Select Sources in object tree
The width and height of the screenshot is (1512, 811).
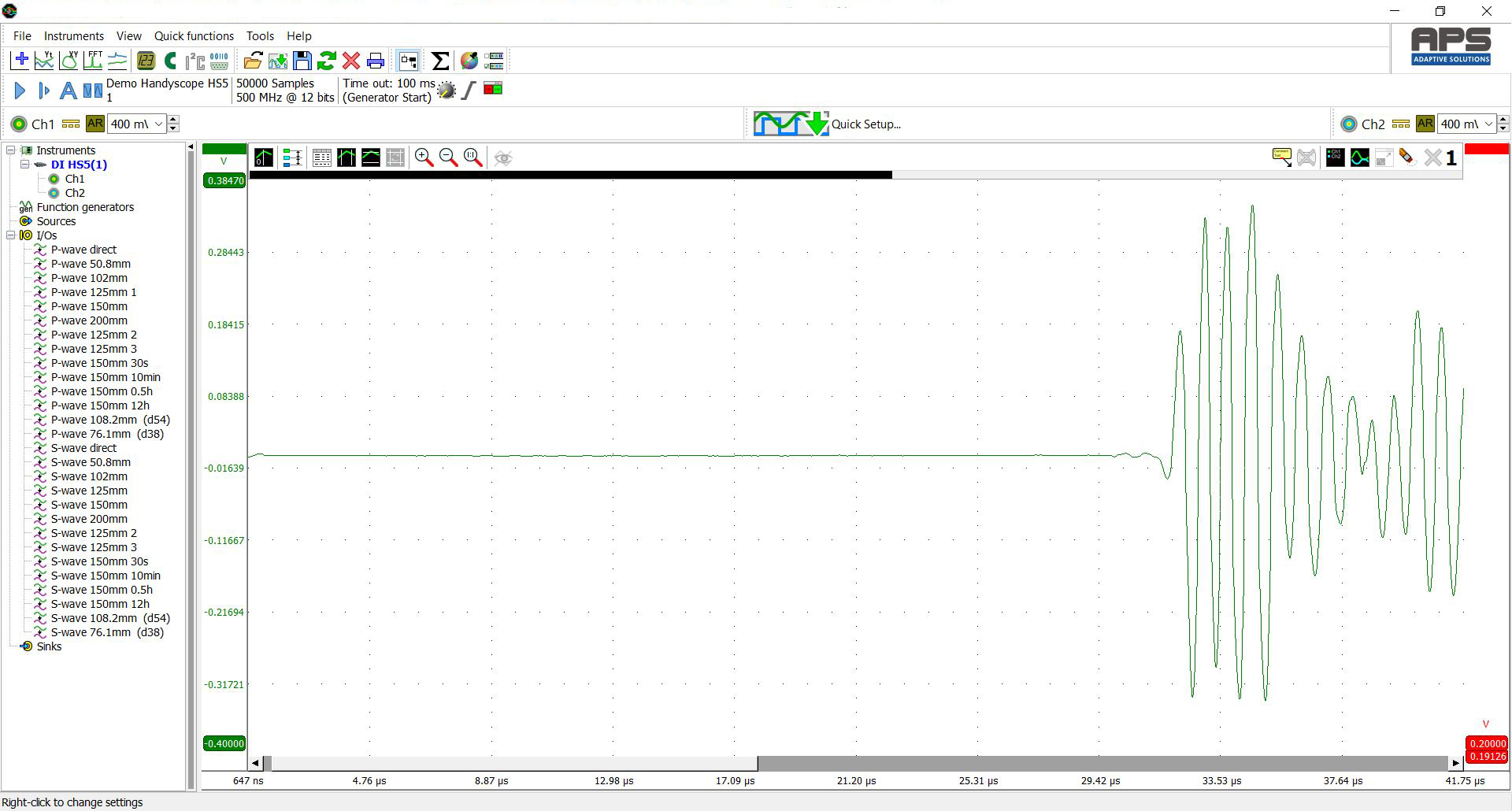[56, 221]
